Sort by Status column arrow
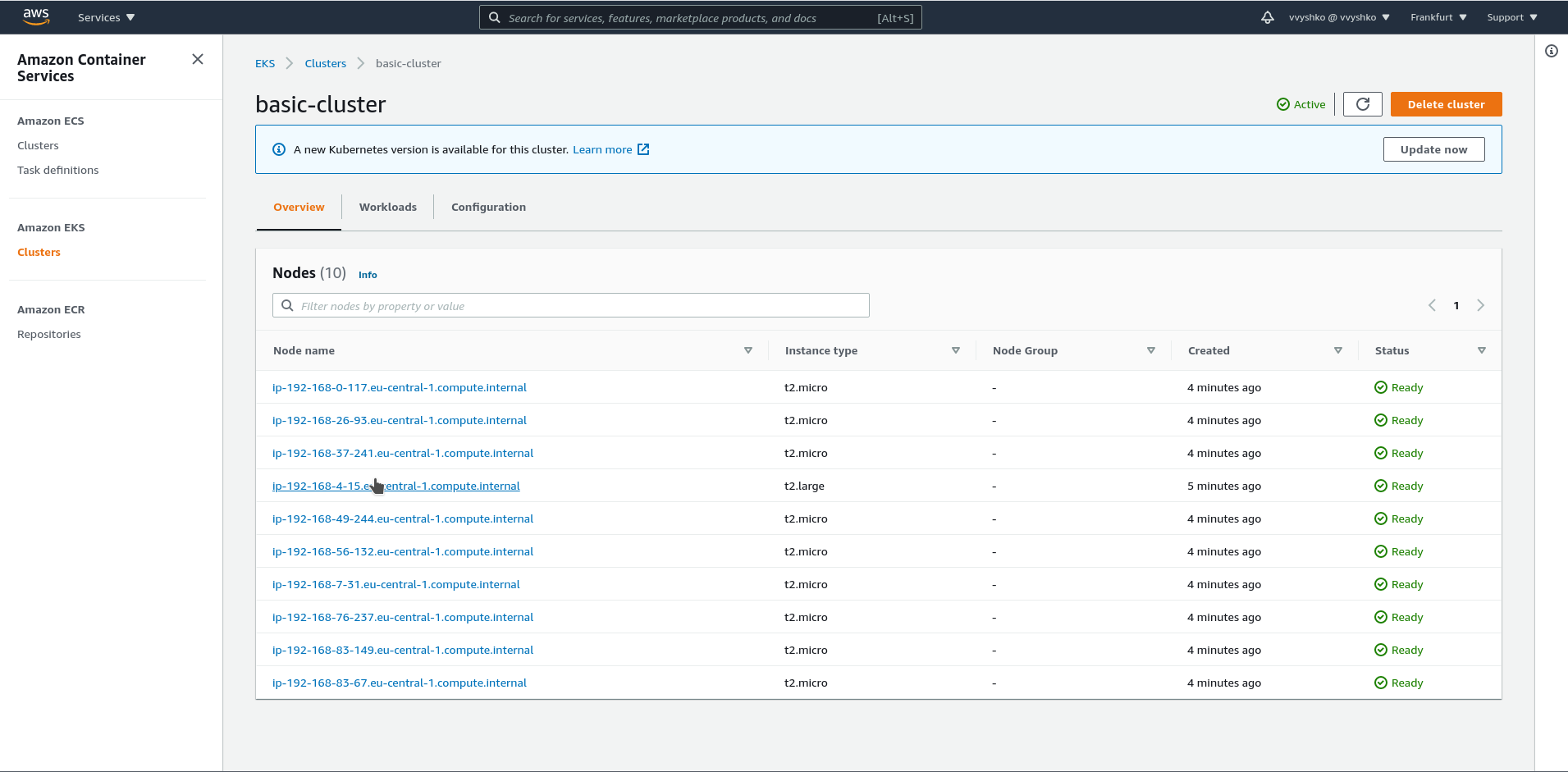The height and width of the screenshot is (772, 1568). [1482, 350]
